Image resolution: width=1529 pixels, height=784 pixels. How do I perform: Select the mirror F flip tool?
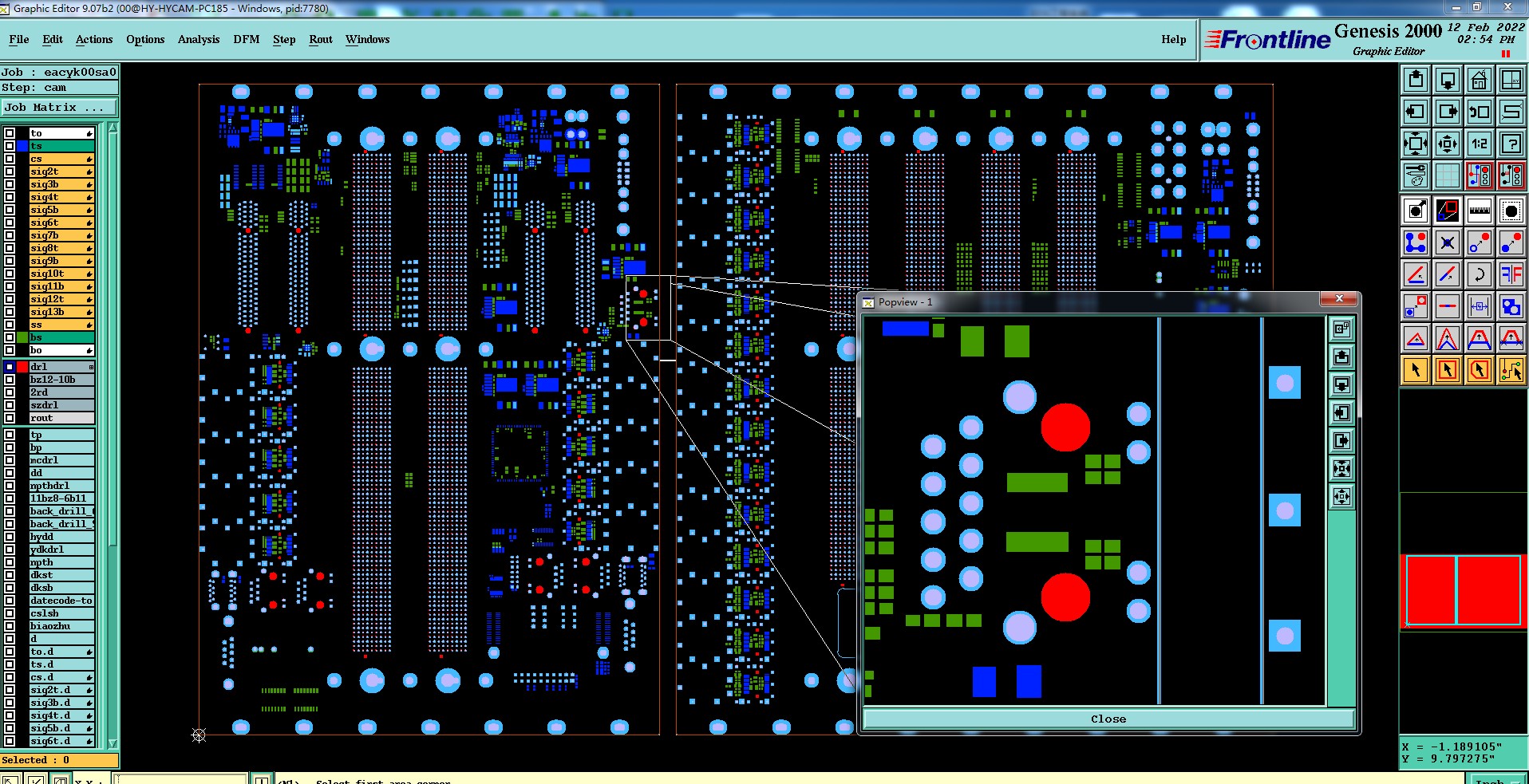[x=1511, y=274]
